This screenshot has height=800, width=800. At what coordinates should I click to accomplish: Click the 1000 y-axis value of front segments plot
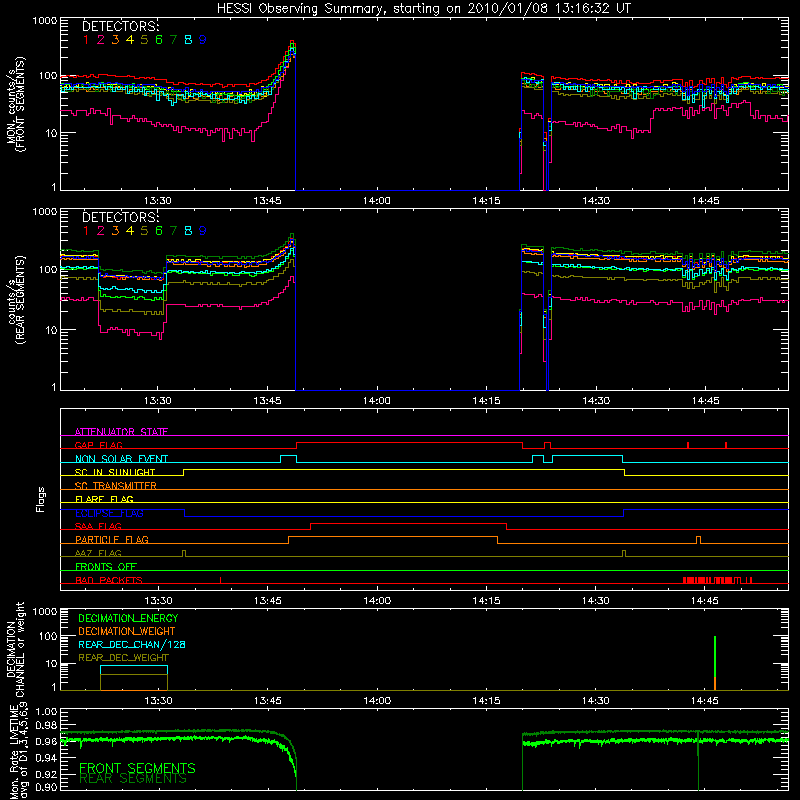pos(44,21)
